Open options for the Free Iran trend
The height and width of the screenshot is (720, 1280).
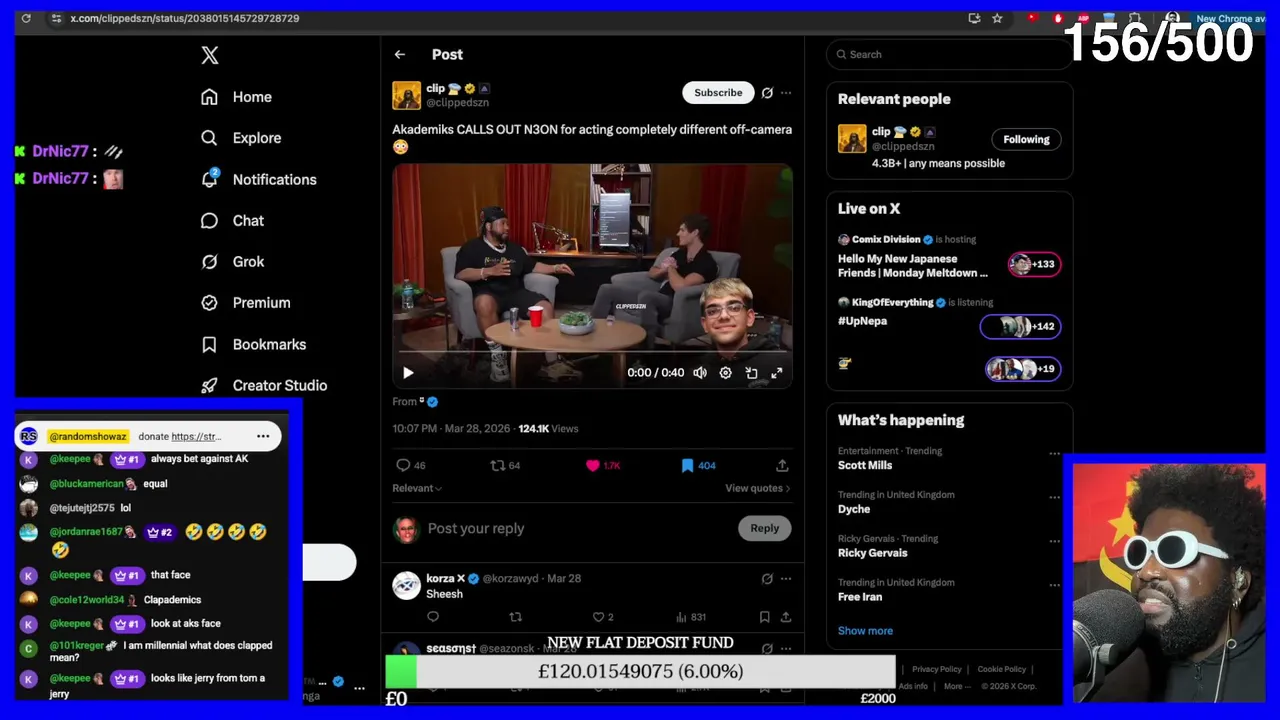pyautogui.click(x=1054, y=585)
